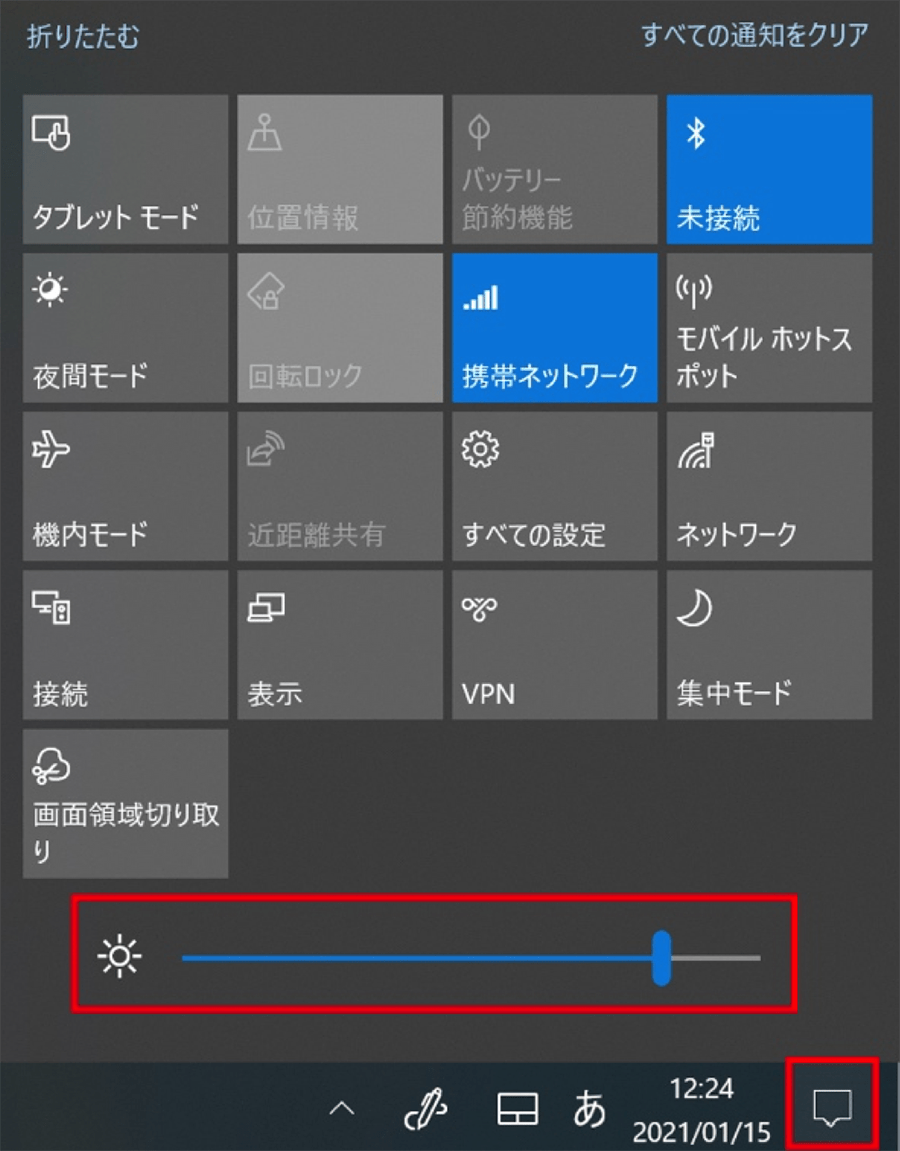This screenshot has width=900, height=1151.
Task: Turn on 夜間モード quick action
Action: coord(126,327)
